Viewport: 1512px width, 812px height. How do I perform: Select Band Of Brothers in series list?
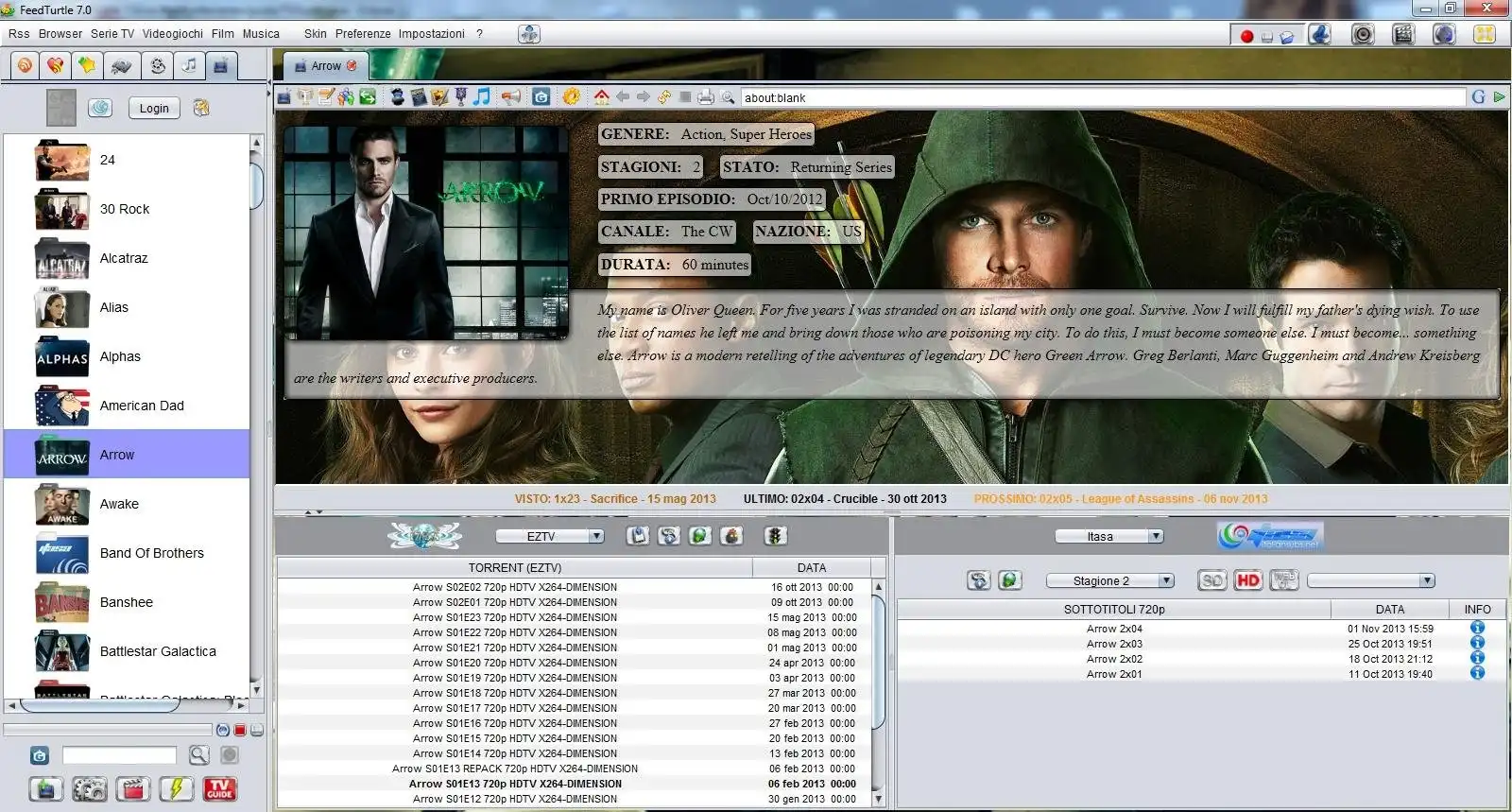pyautogui.click(x=127, y=553)
